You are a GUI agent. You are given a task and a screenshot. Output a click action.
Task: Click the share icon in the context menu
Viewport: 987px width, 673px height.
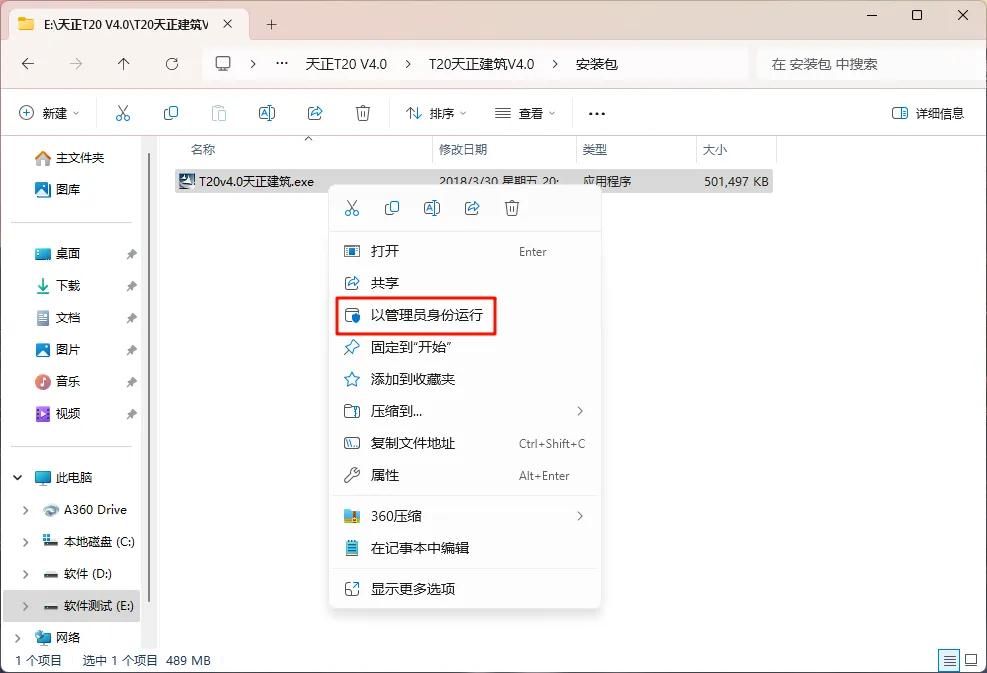click(x=472, y=208)
